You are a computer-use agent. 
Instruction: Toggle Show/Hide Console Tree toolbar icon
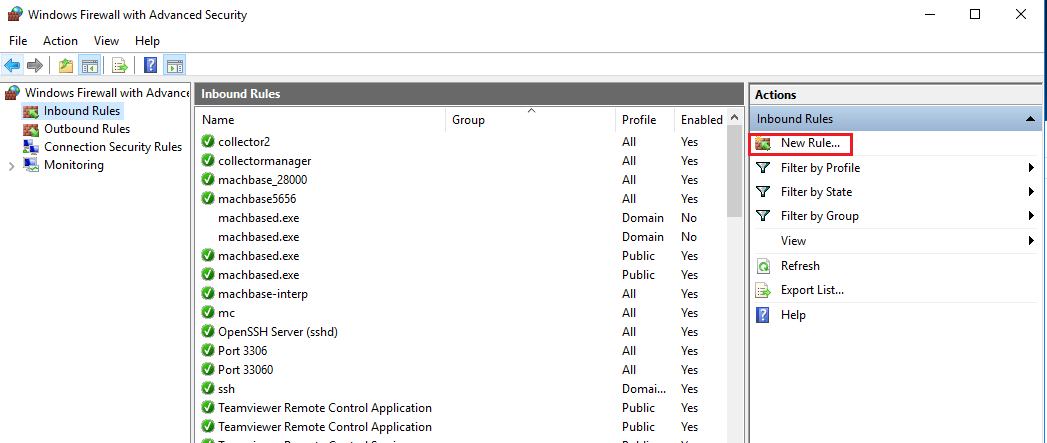click(x=89, y=66)
